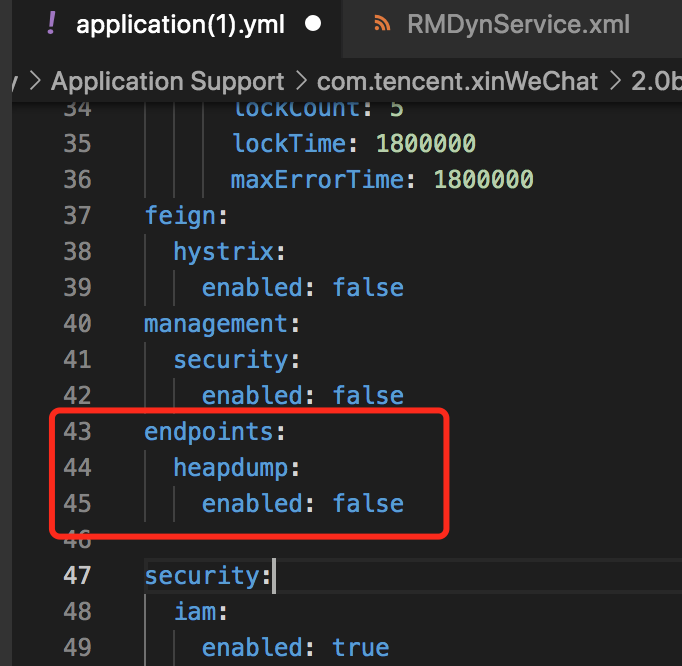Viewport: 682px width, 666px height.
Task: Click line number 47 in the gutter
Action: pos(77,576)
